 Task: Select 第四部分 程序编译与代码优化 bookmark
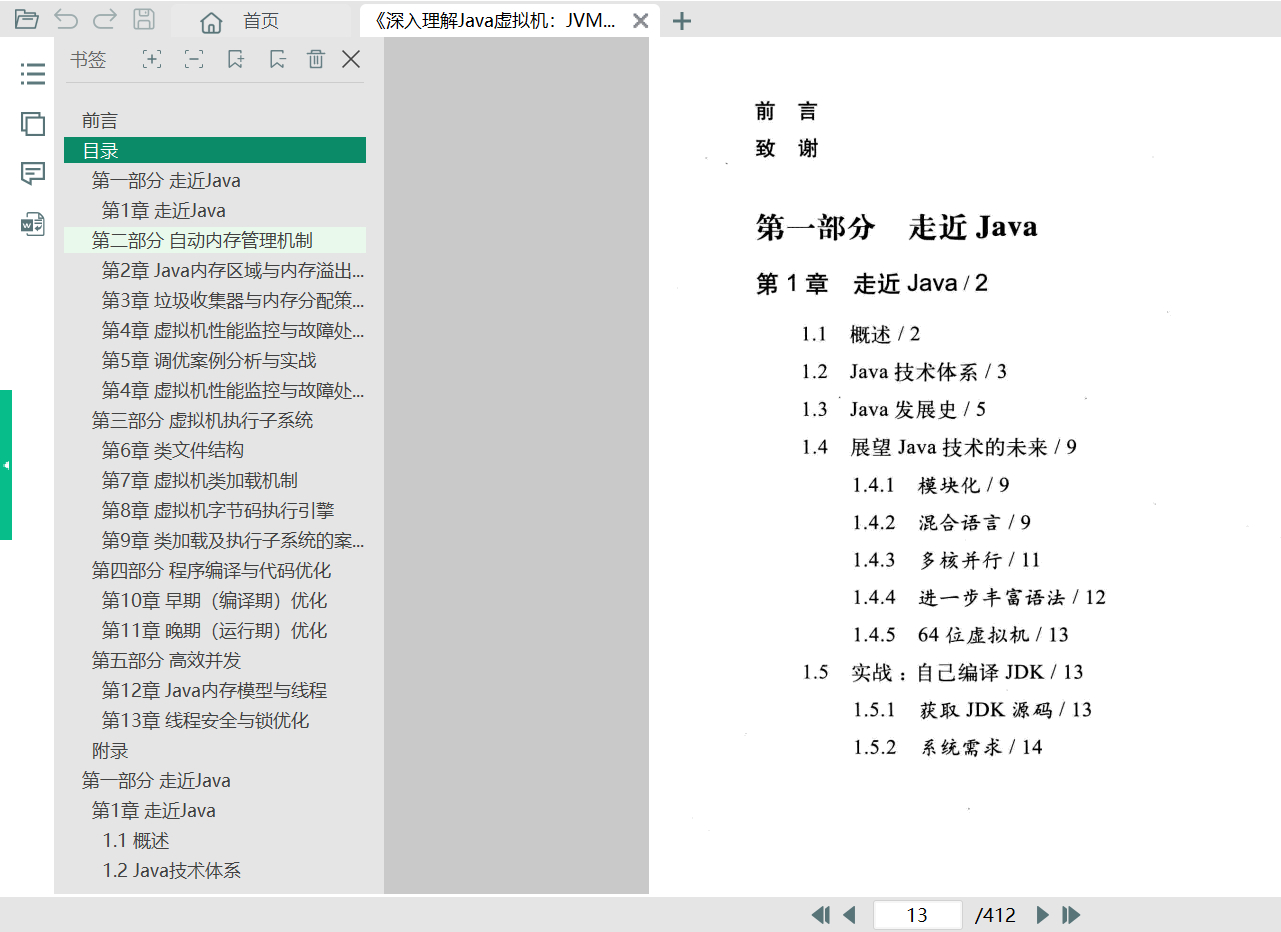pos(211,571)
